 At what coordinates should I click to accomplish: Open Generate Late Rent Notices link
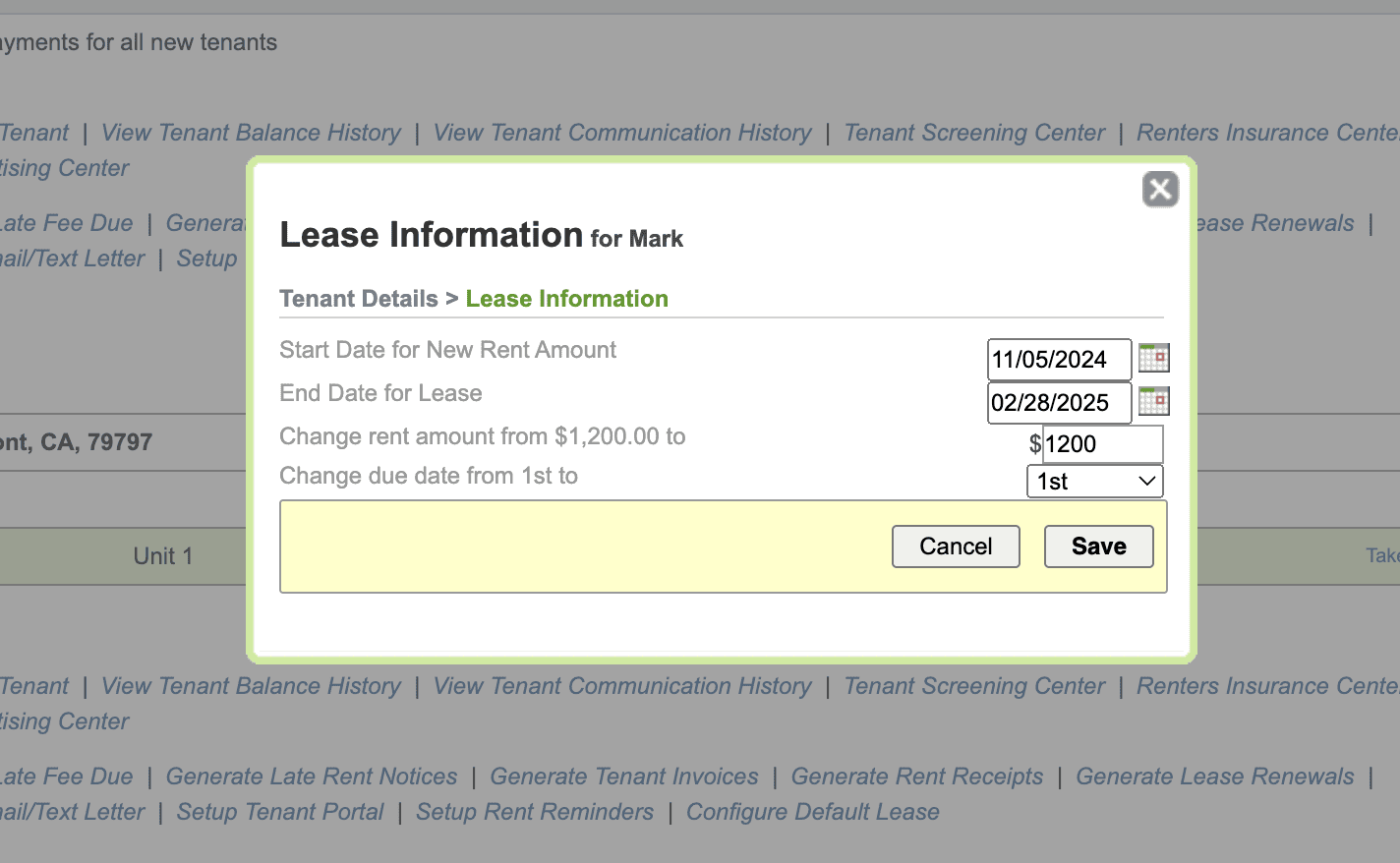pyautogui.click(x=312, y=777)
